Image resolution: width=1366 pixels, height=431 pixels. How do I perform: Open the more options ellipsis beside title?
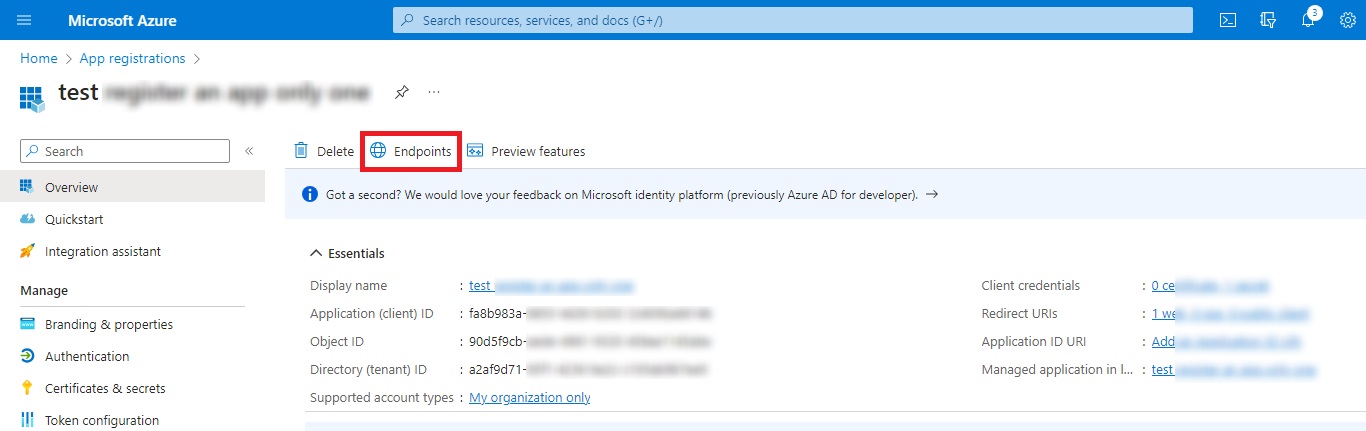[434, 92]
